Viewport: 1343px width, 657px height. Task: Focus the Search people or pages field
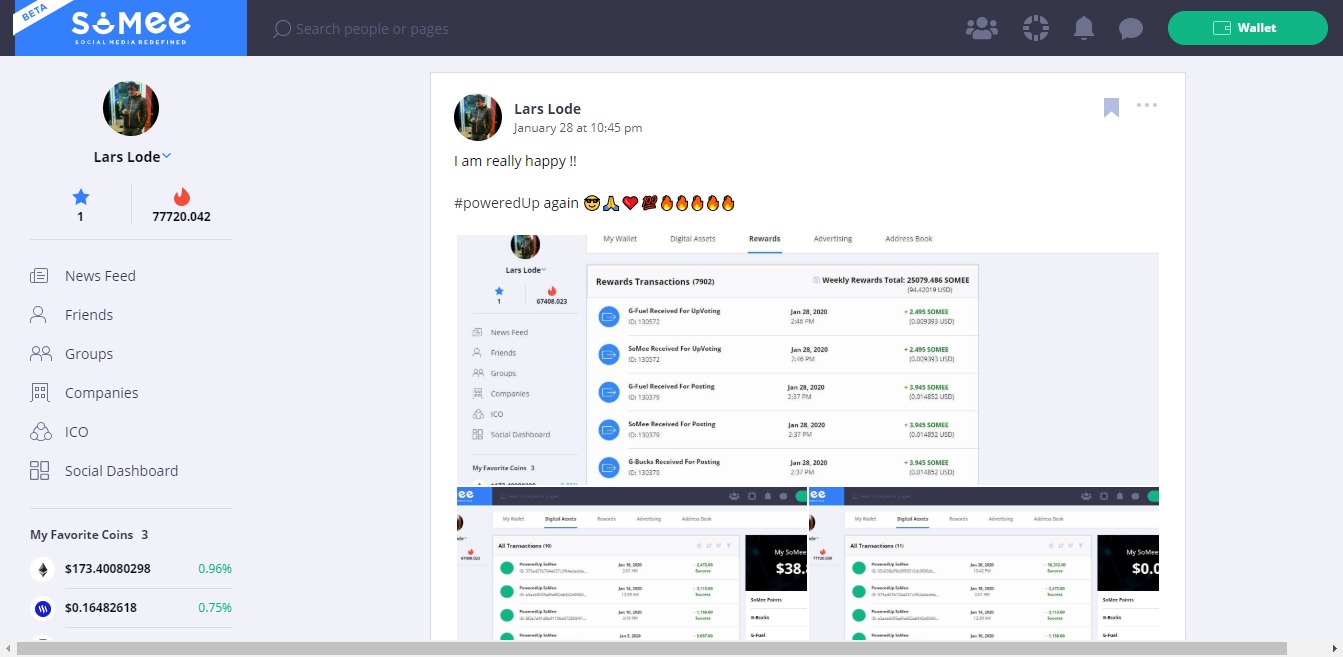pyautogui.click(x=372, y=29)
